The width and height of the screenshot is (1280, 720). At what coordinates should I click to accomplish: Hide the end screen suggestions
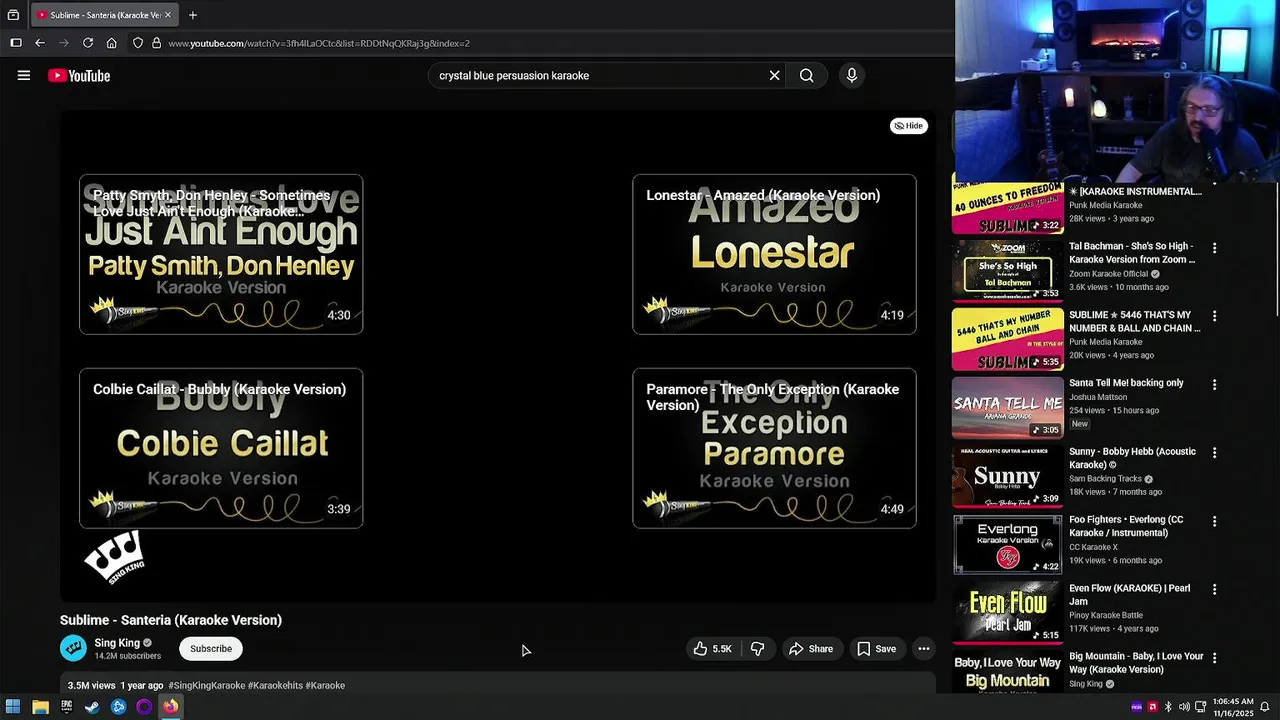(x=909, y=126)
